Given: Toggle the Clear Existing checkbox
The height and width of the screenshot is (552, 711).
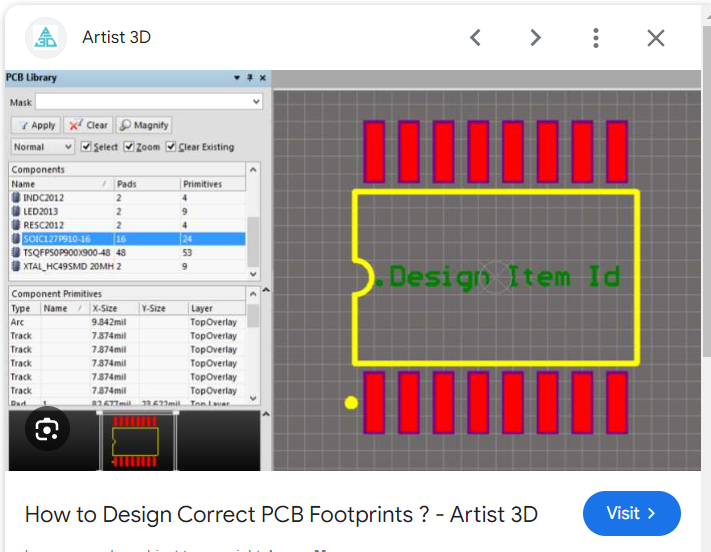Looking at the screenshot, I should 170,147.
